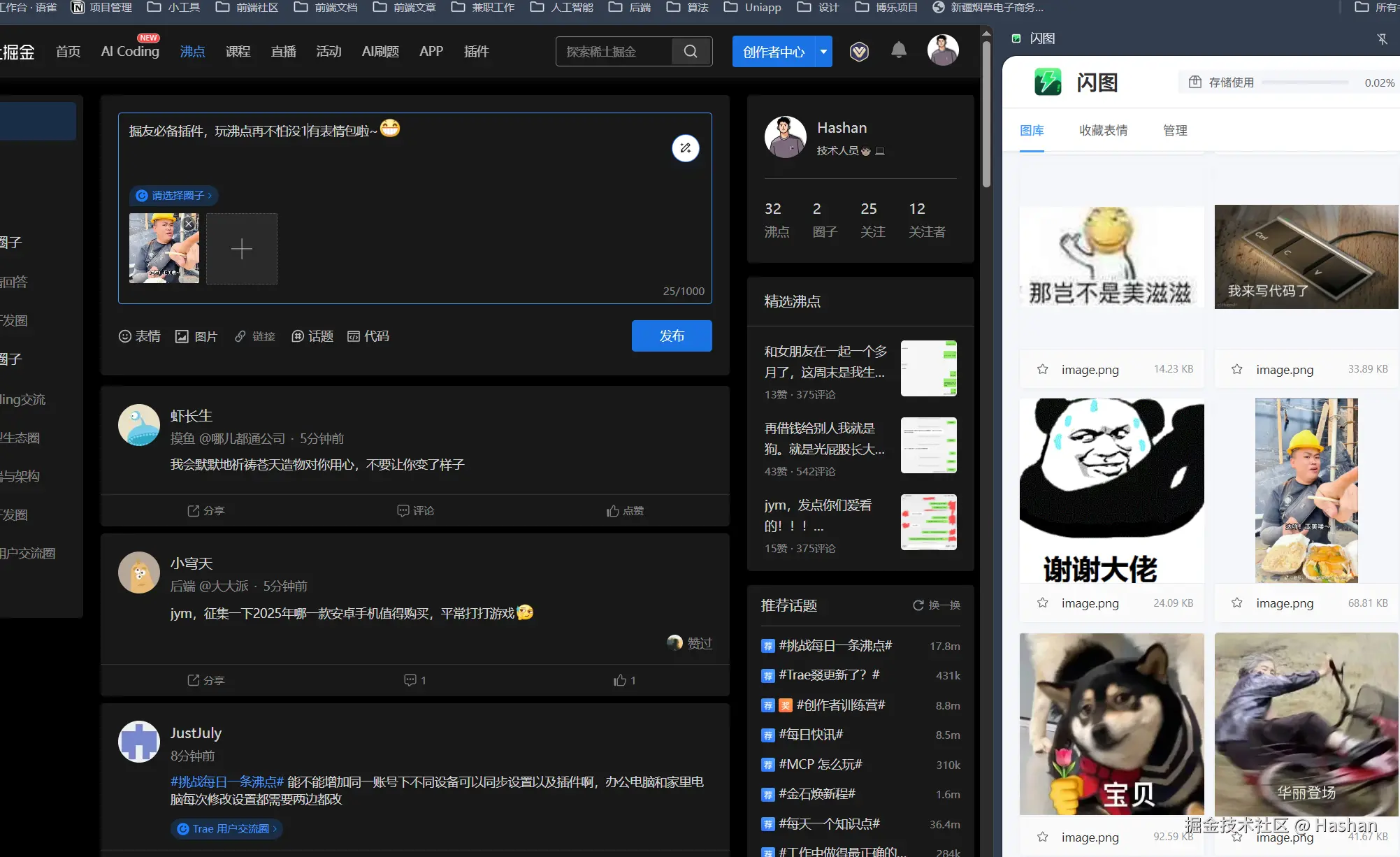The image size is (1400, 857).
Task: Open the 创作者中心 dropdown arrow
Action: click(x=823, y=51)
